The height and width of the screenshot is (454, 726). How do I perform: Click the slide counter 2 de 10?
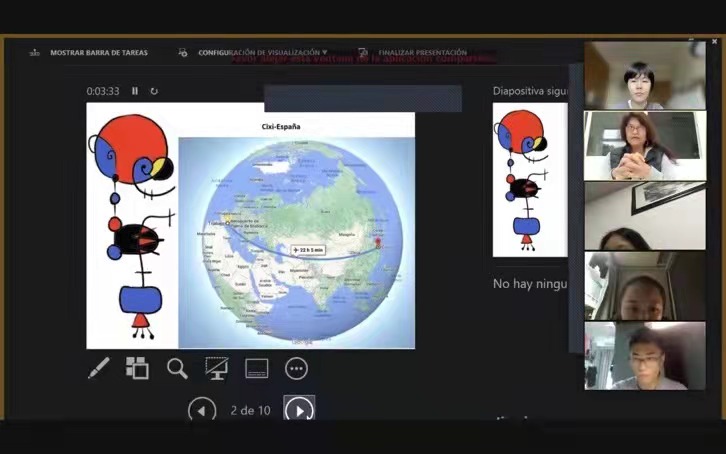pos(250,410)
